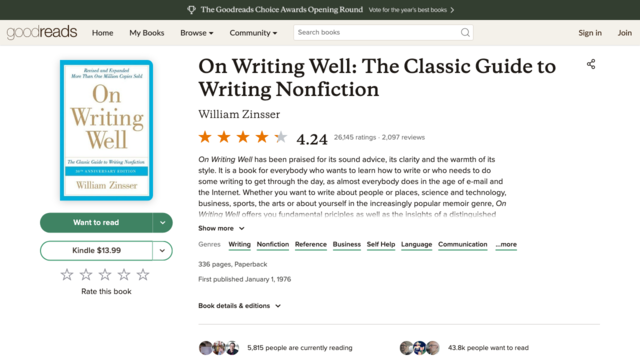Rate the book one star
The height and width of the screenshot is (360, 640).
(x=67, y=275)
